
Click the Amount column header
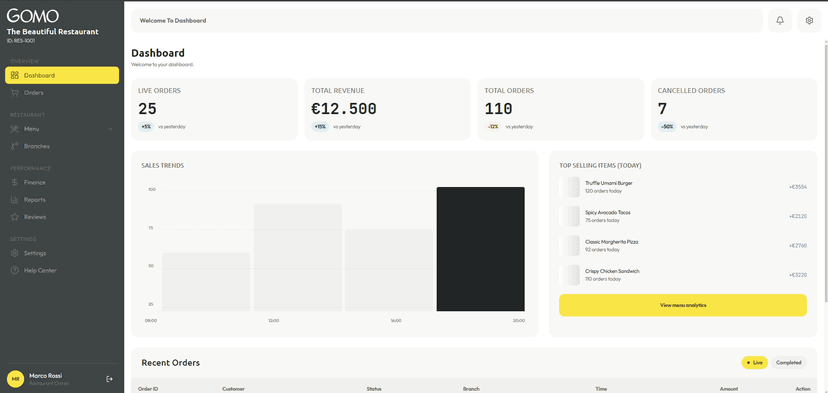point(729,389)
